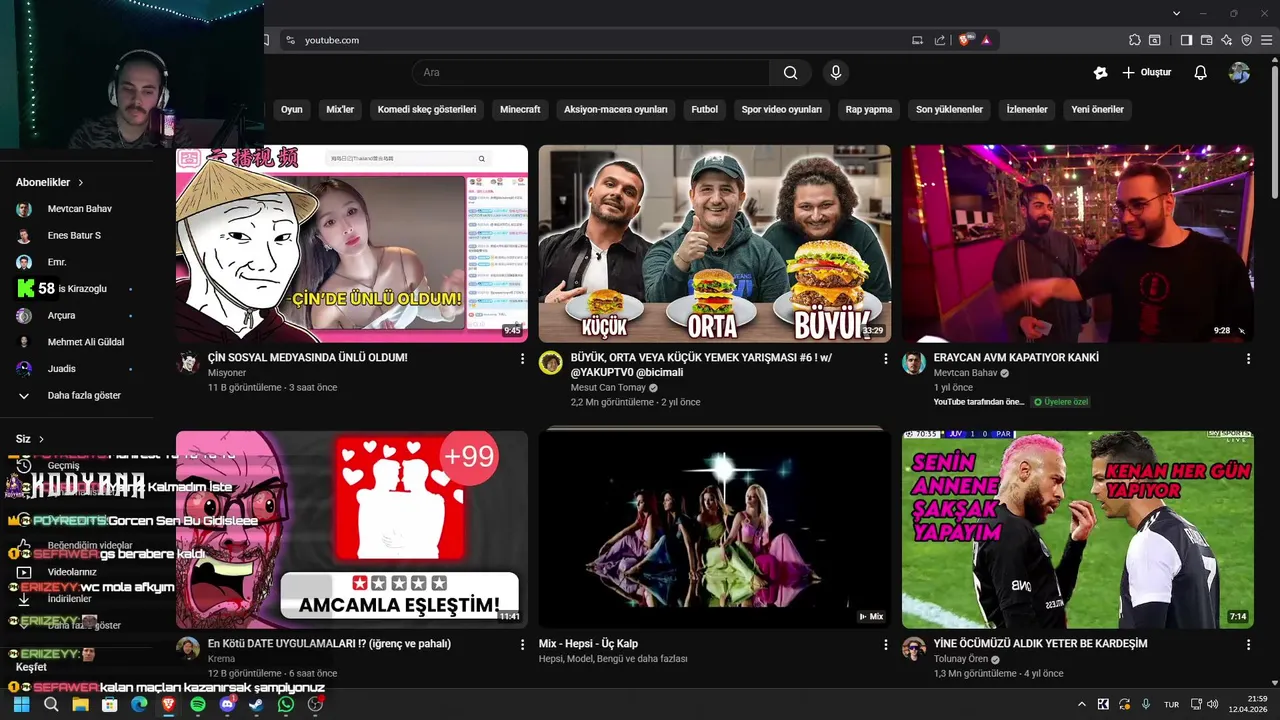Click the Brave Rewards triangle icon

click(986, 40)
